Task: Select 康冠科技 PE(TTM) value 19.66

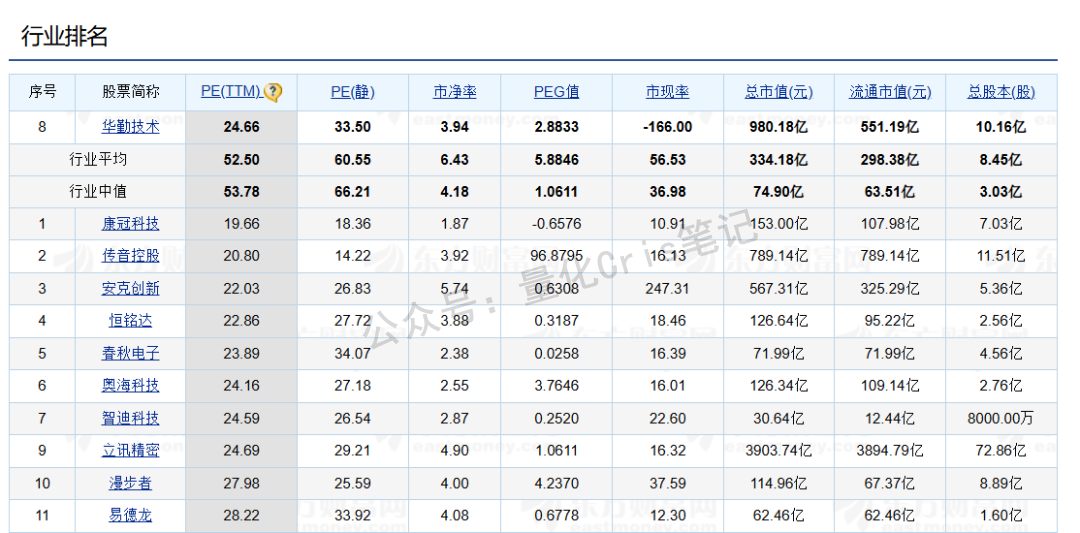Action: point(241,224)
